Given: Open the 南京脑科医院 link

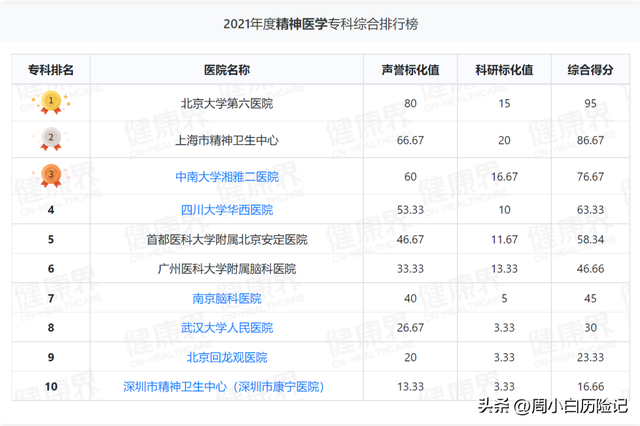Looking at the screenshot, I should click(x=227, y=298).
